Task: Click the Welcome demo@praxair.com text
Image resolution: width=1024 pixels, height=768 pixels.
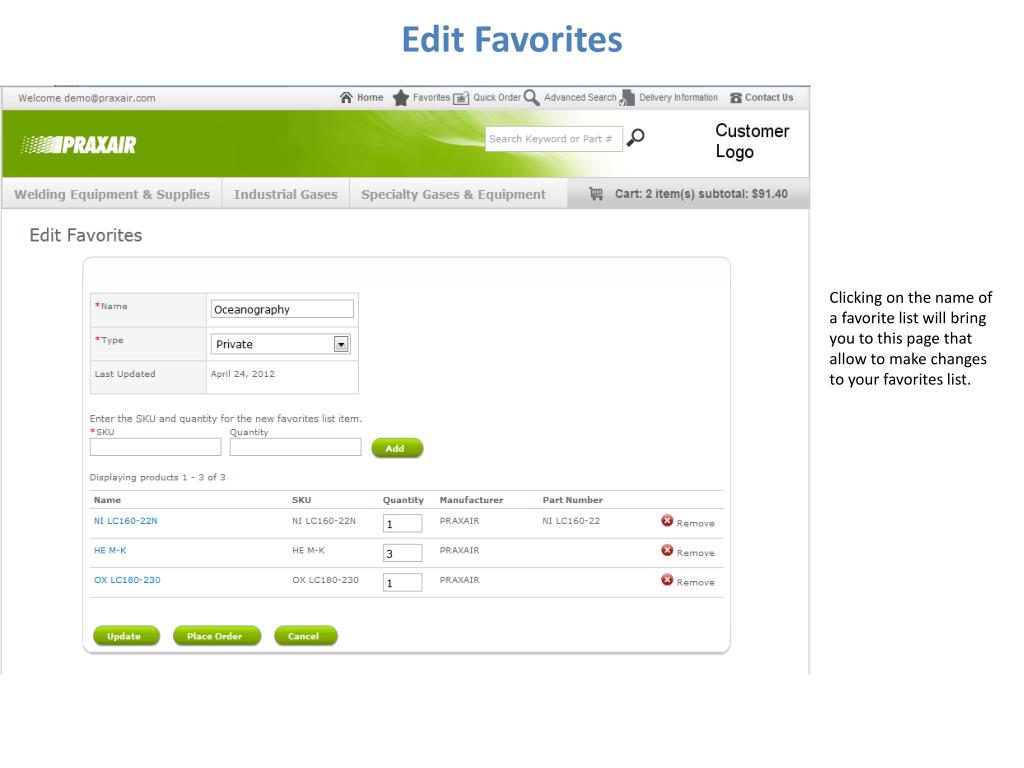Action: tap(87, 98)
